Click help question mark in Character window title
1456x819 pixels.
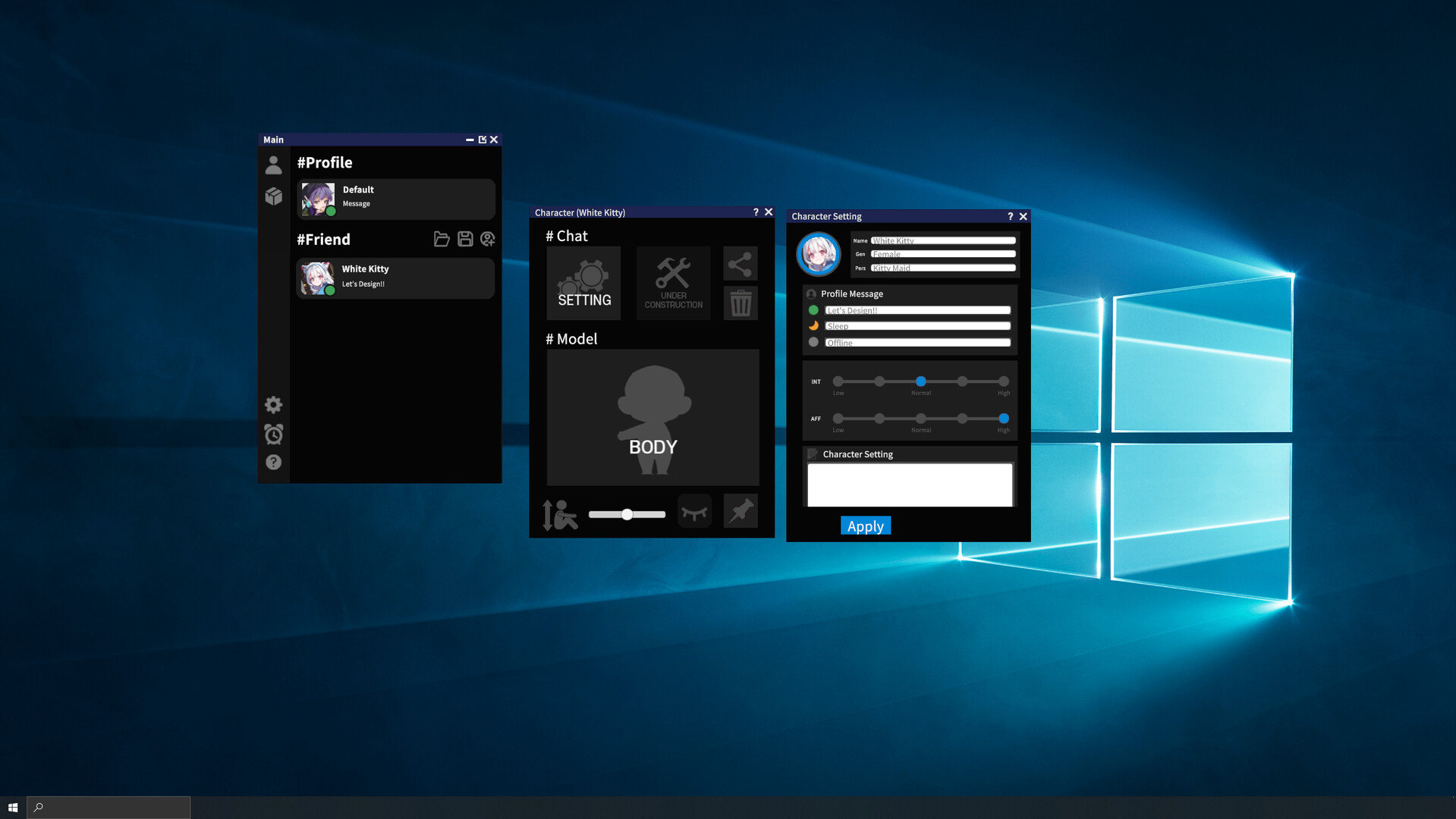pyautogui.click(x=756, y=212)
